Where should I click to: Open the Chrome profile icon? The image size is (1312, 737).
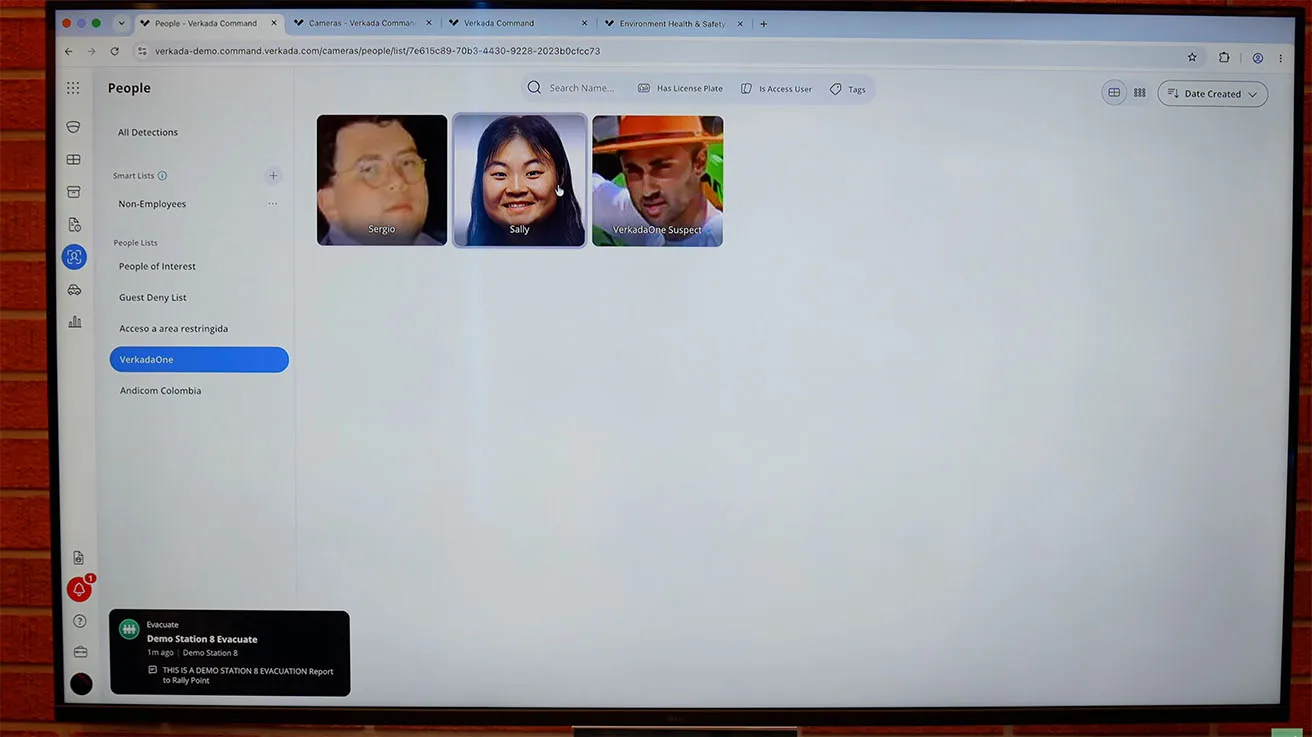pos(1258,59)
